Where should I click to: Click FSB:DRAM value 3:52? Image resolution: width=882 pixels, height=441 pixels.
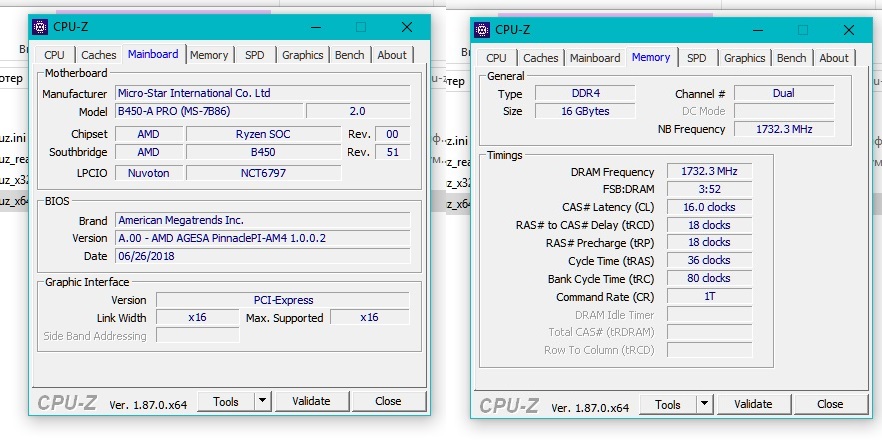tap(709, 189)
